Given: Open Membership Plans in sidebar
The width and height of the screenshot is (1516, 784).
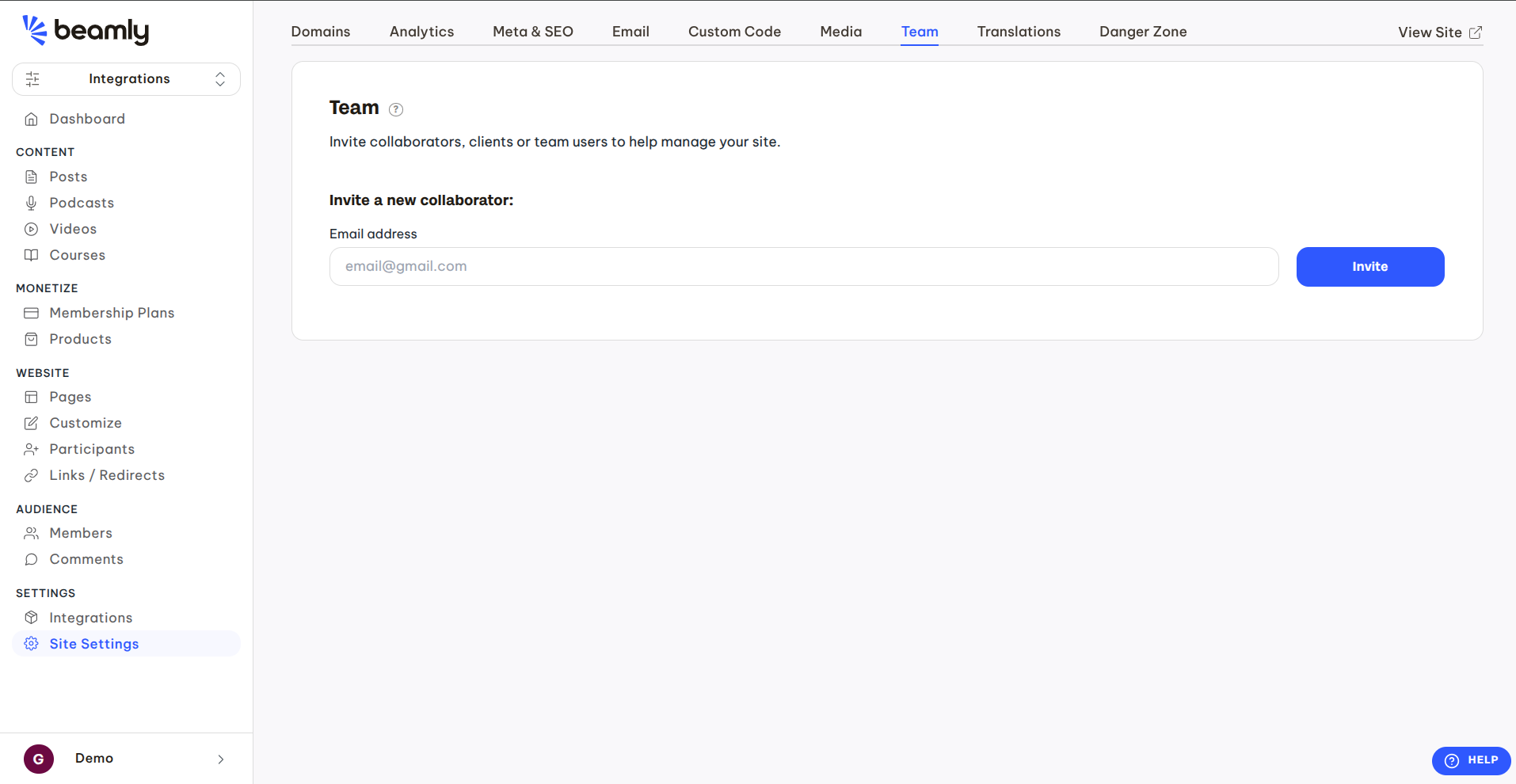Looking at the screenshot, I should pyautogui.click(x=112, y=313).
